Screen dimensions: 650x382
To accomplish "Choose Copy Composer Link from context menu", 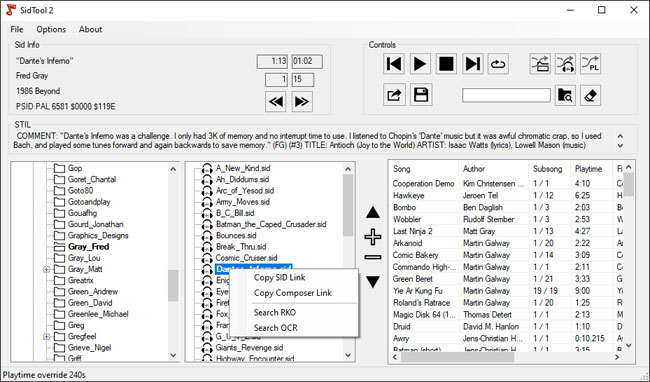I will 294,293.
